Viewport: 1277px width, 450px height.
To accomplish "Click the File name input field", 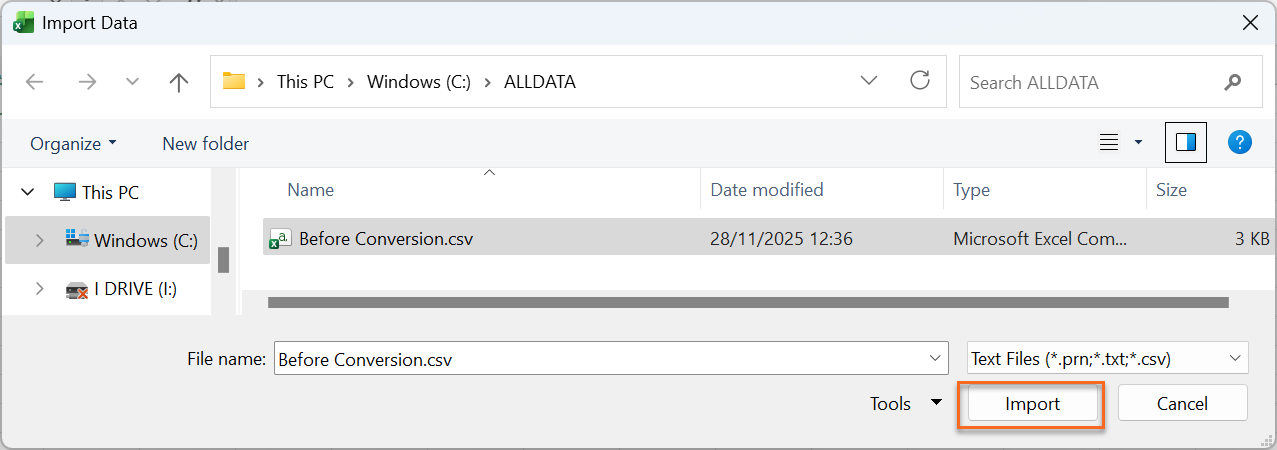I will click(x=600, y=358).
